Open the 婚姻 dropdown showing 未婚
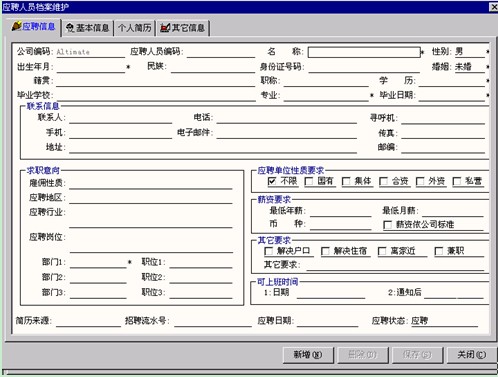The image size is (498, 377). [x=469, y=67]
